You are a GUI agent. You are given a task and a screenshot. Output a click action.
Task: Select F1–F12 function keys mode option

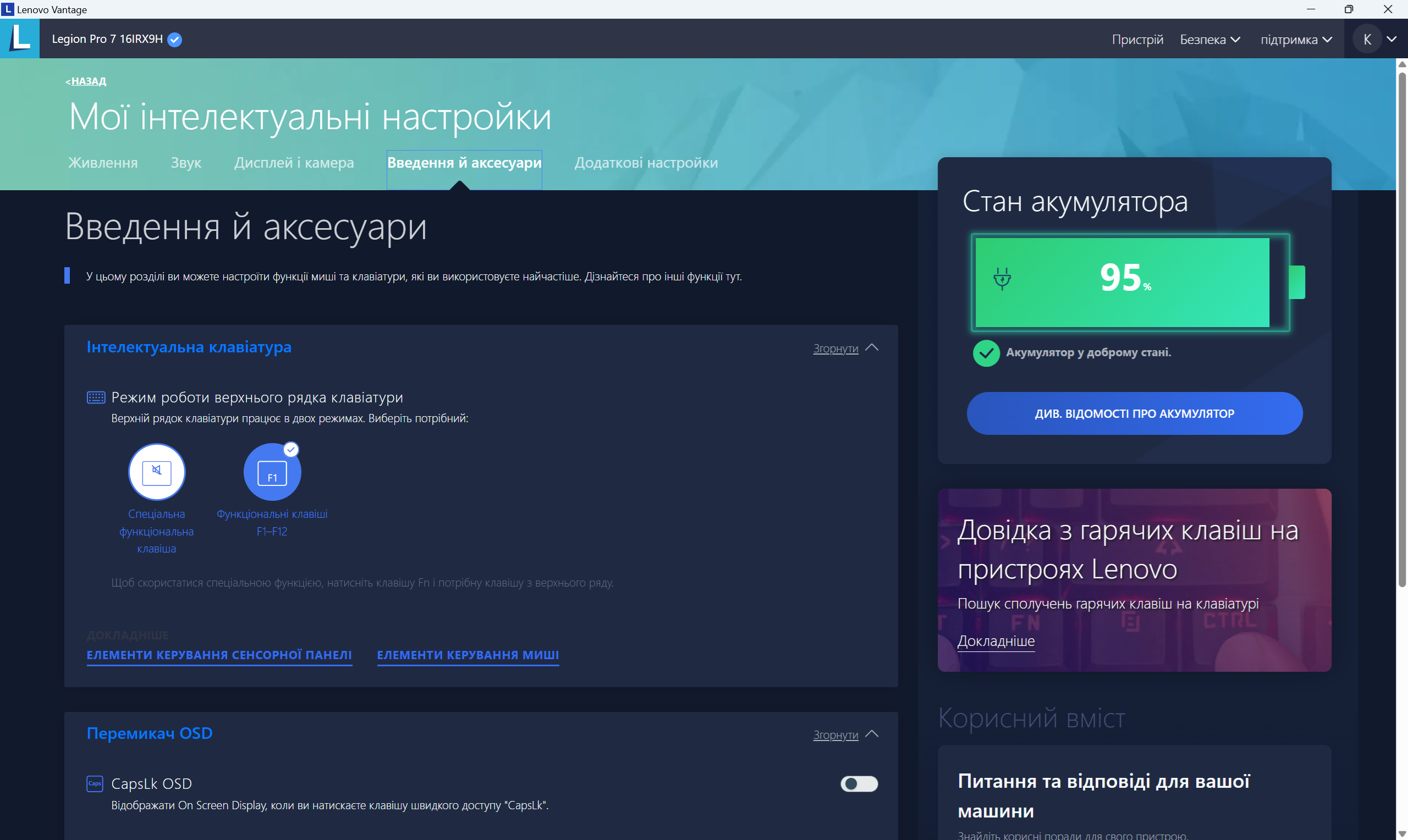tap(272, 472)
